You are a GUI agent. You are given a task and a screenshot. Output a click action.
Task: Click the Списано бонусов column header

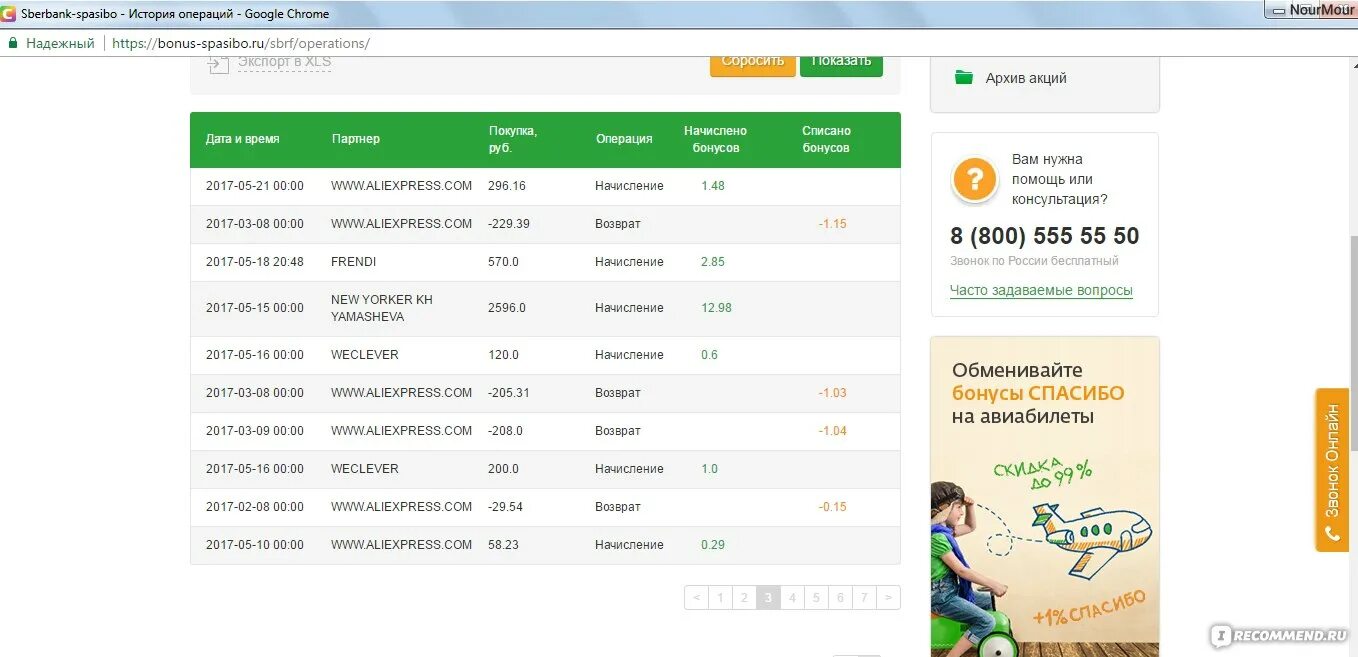click(826, 139)
